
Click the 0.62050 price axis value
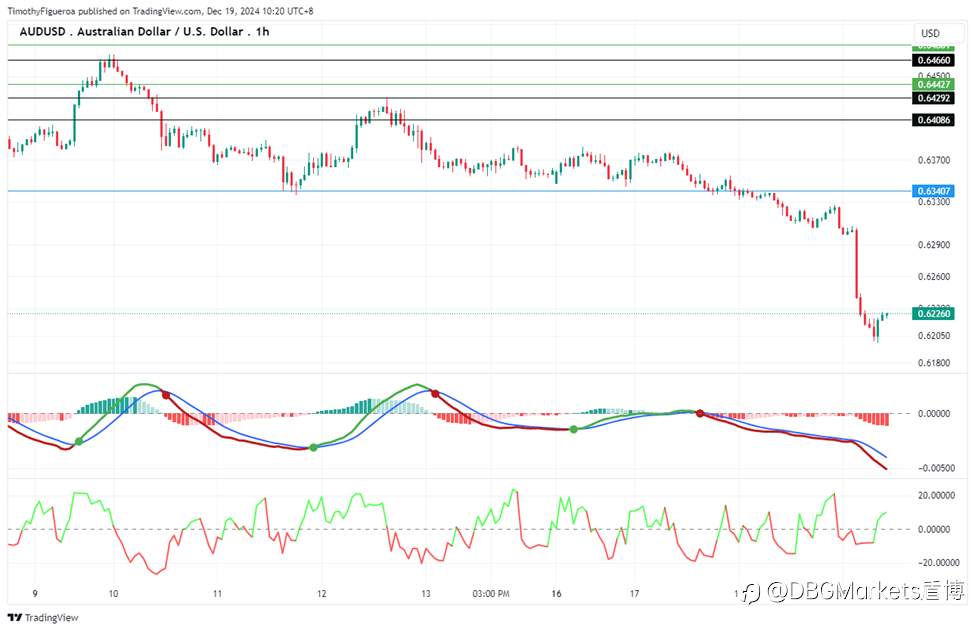(x=934, y=336)
